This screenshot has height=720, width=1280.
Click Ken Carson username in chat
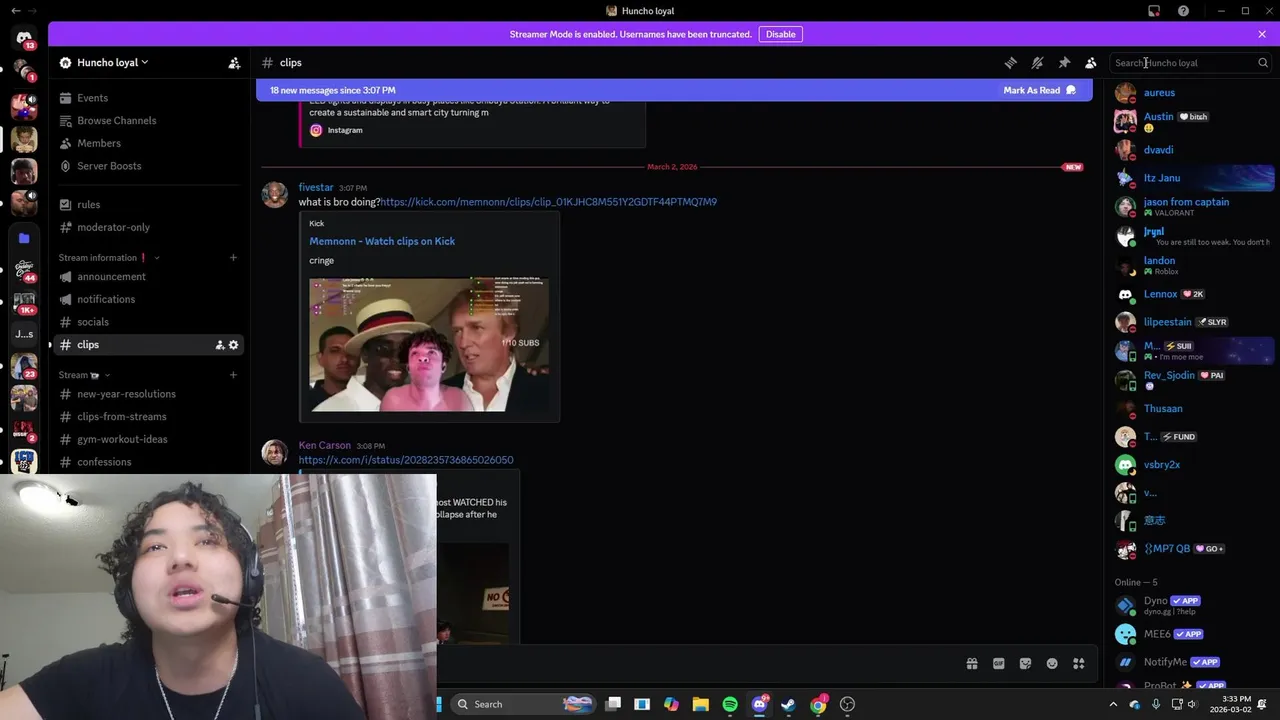coord(325,445)
